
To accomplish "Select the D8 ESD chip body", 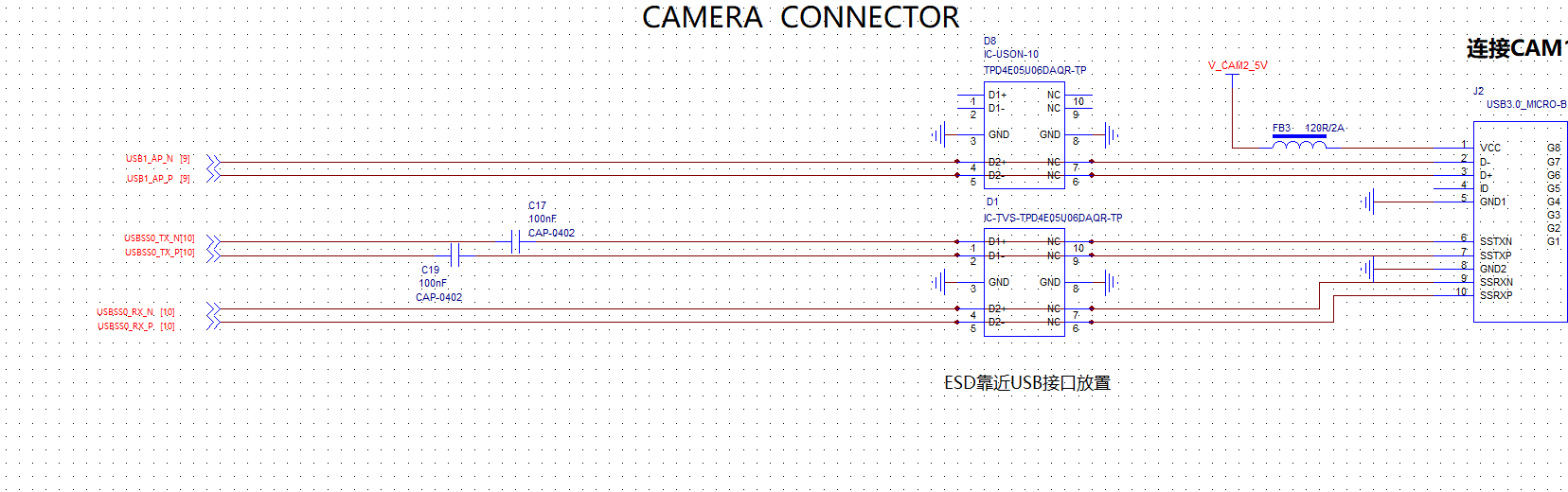I will 1025,135.
